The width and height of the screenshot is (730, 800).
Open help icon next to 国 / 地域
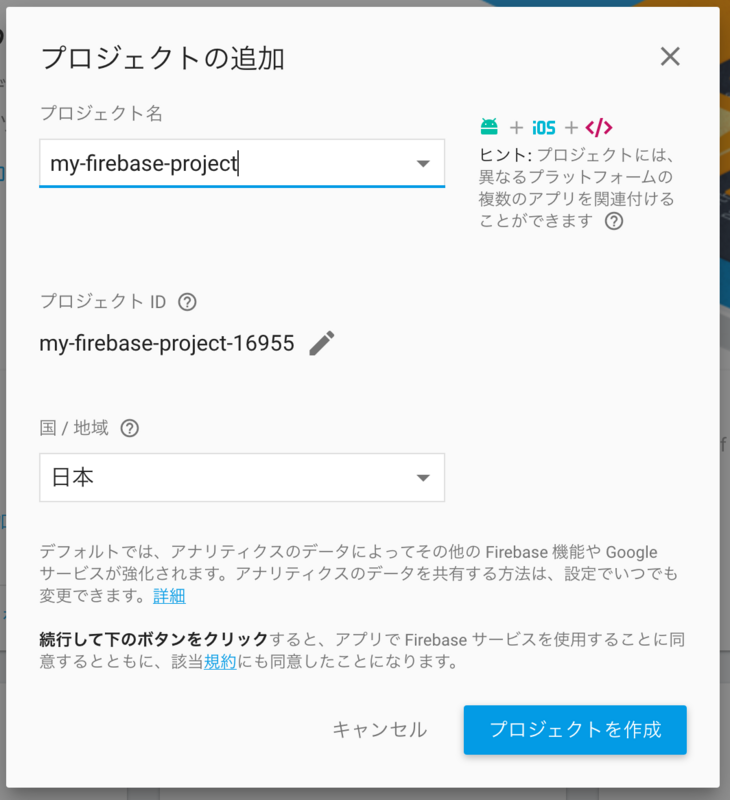(x=130, y=428)
